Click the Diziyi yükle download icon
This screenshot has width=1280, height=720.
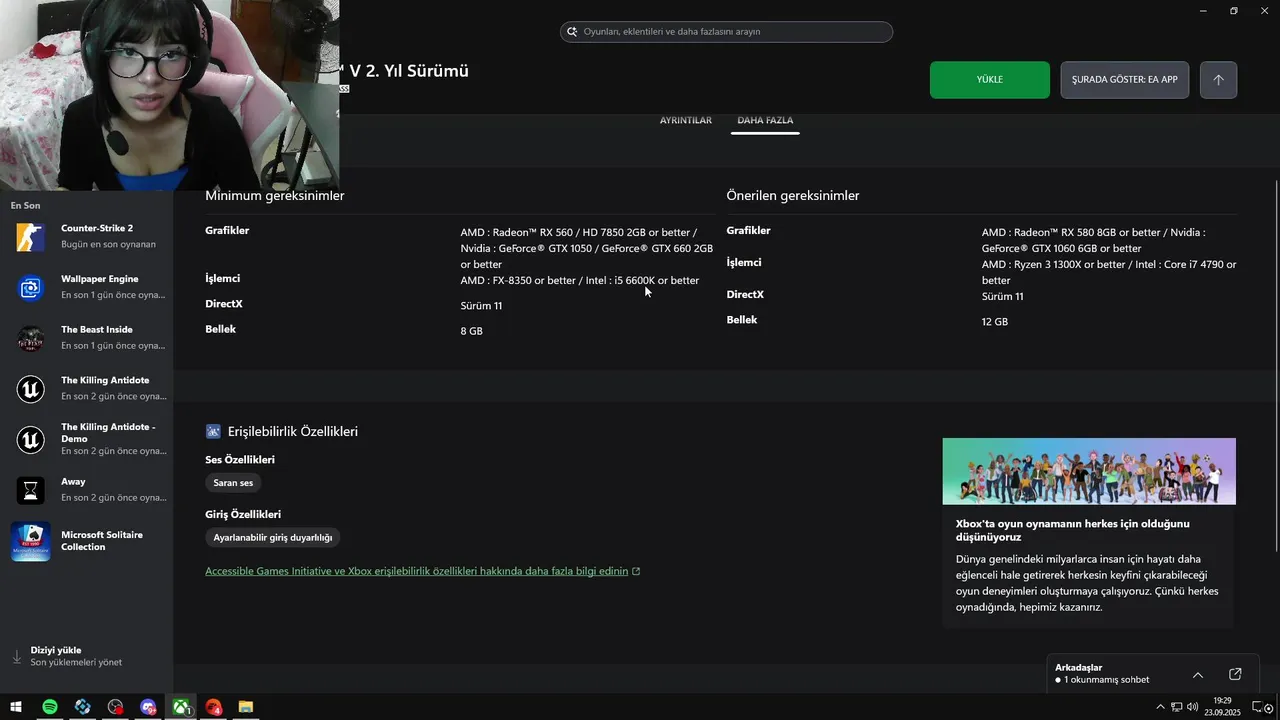point(16,656)
